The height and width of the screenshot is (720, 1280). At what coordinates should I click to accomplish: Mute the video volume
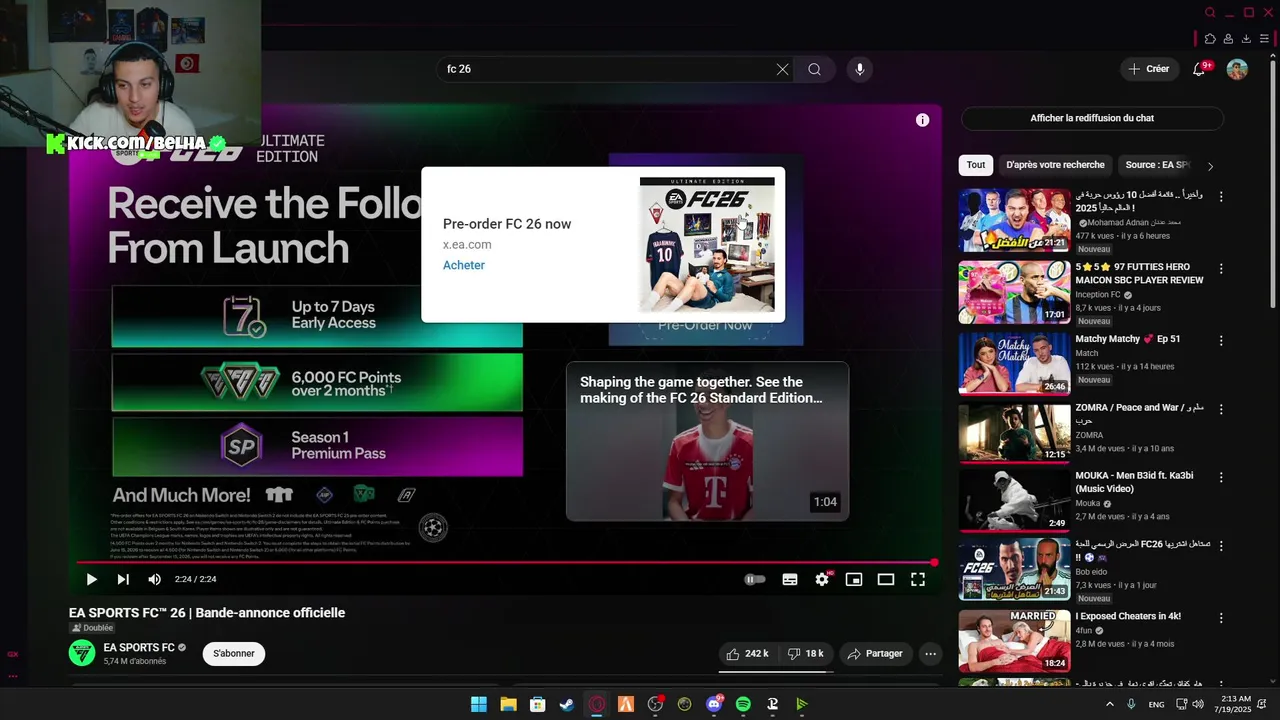154,579
